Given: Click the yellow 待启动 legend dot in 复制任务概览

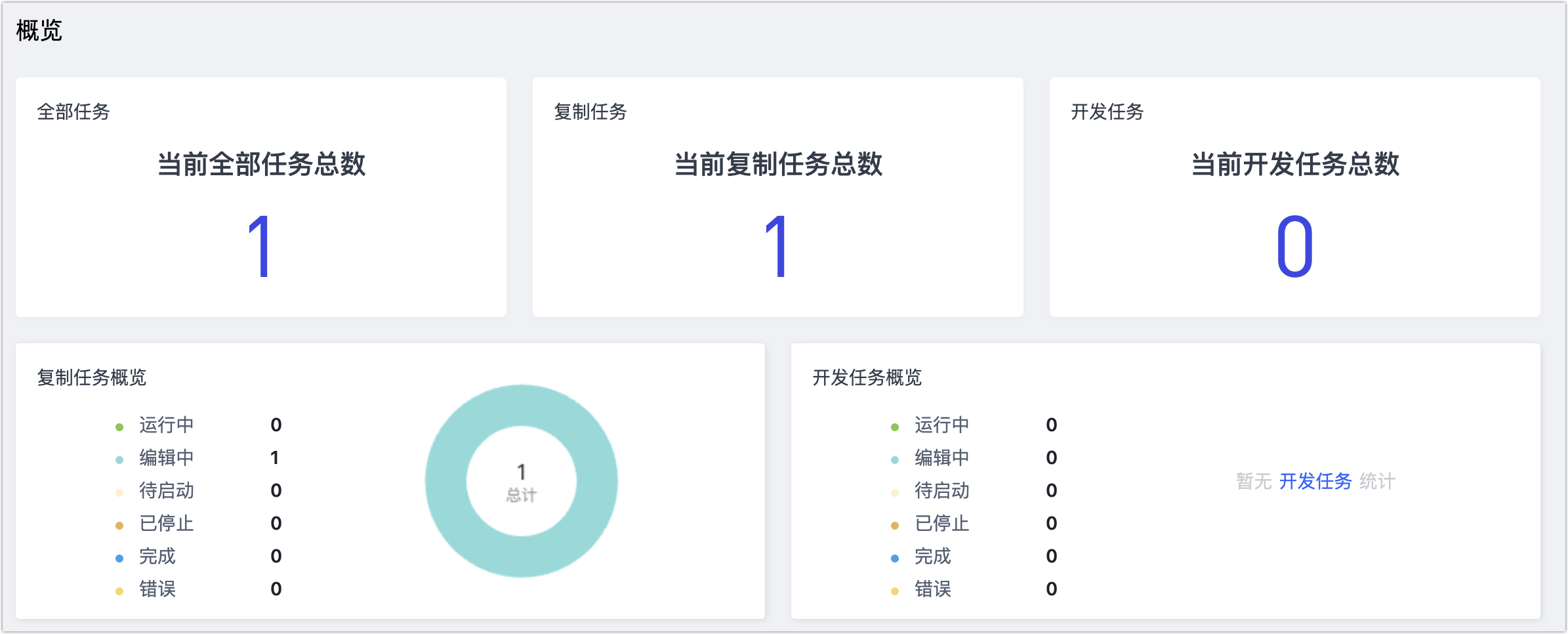Looking at the screenshot, I should coord(119,491).
